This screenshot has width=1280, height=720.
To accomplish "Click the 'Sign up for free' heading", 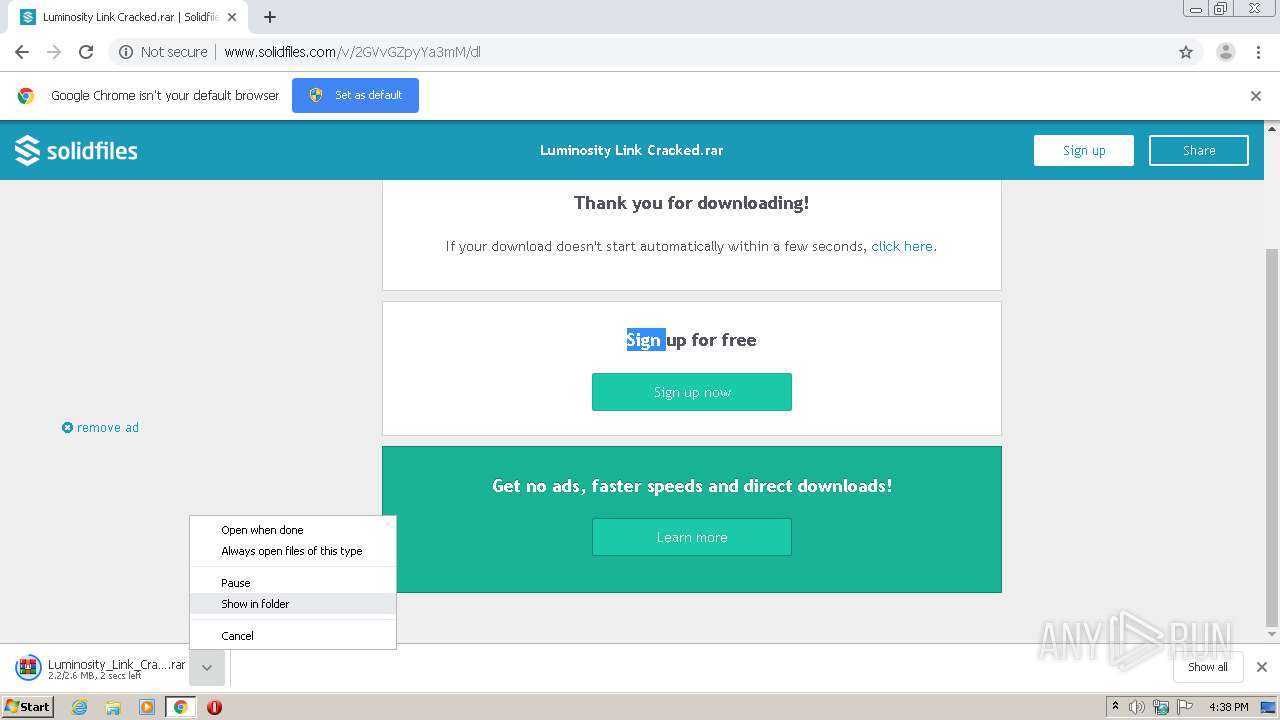I will [x=692, y=340].
